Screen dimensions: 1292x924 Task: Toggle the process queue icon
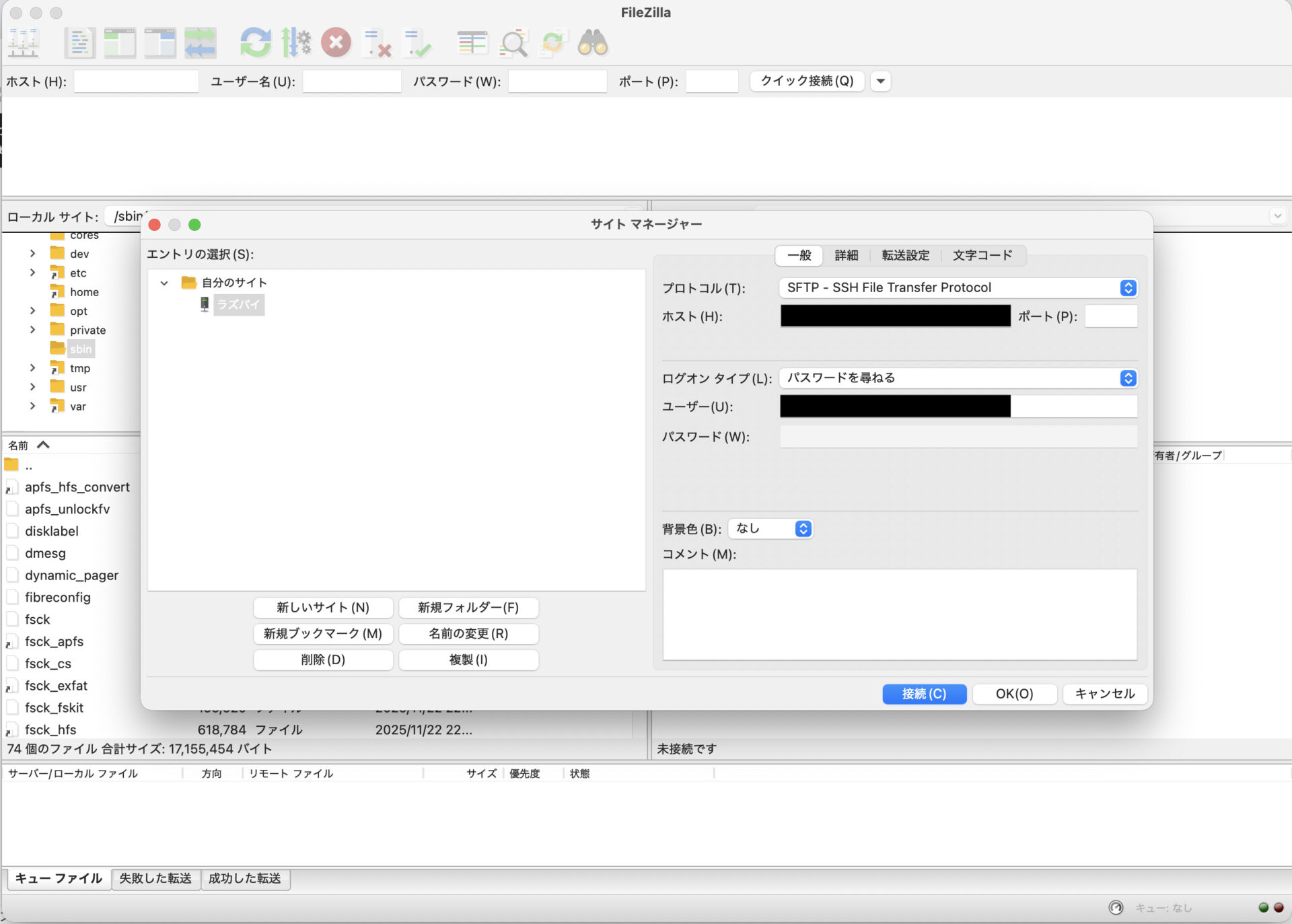click(x=296, y=43)
